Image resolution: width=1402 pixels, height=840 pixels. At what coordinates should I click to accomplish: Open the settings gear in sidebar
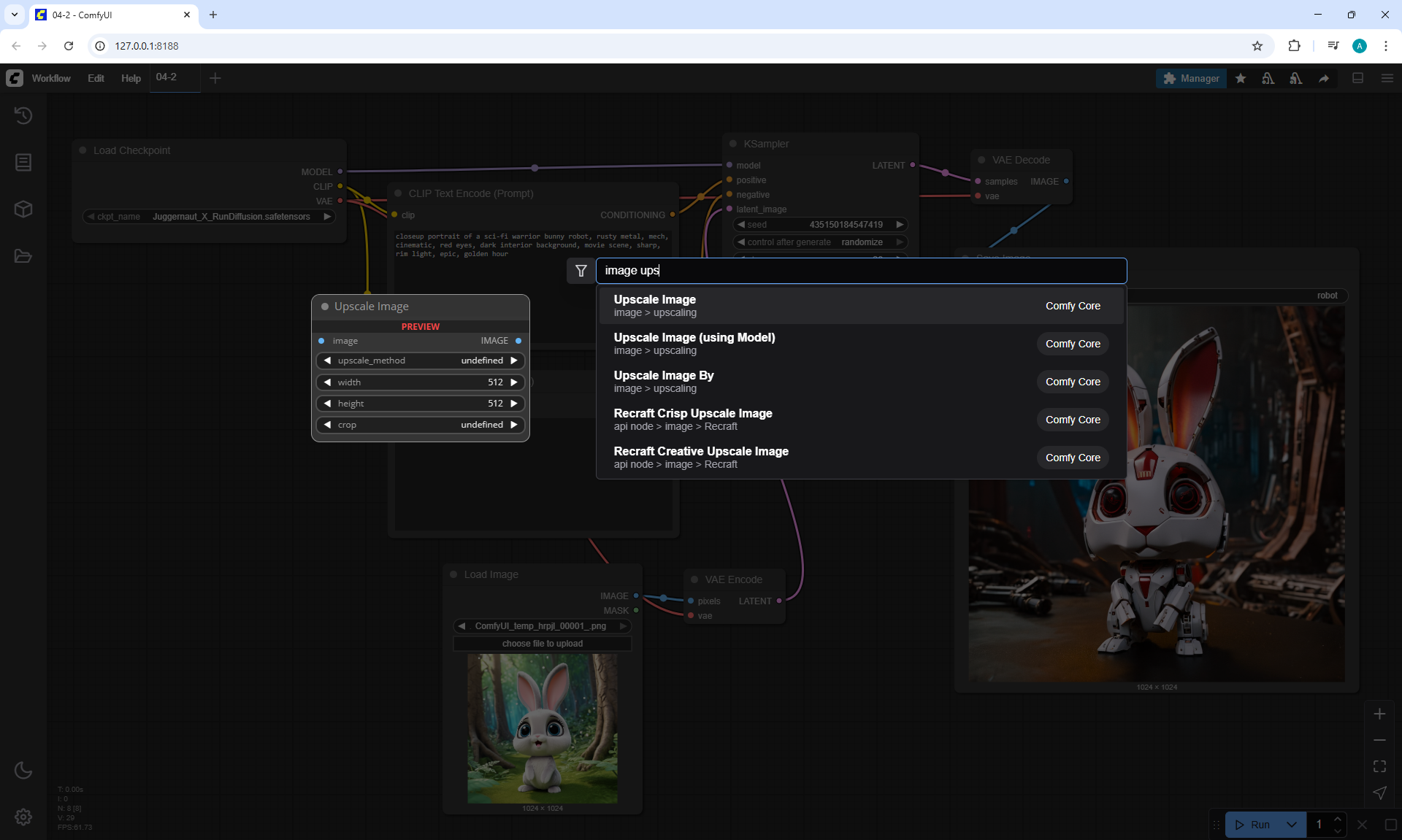23,817
